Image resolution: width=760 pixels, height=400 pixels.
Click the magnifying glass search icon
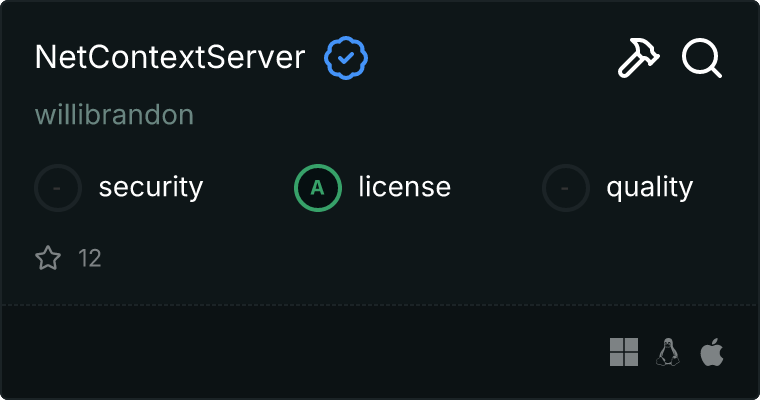[702, 59]
